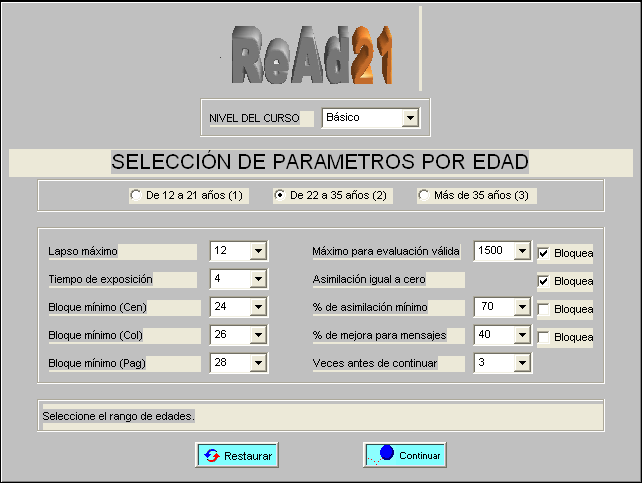Image resolution: width=642 pixels, height=483 pixels.
Task: Click the Lapso máximo value 12
Action: pos(220,250)
